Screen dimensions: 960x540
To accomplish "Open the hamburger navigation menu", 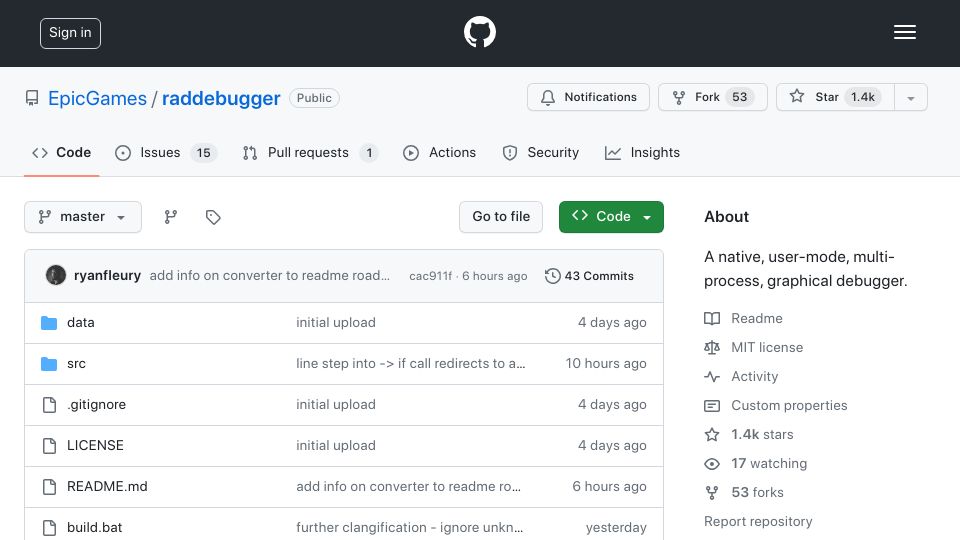I will 904,32.
